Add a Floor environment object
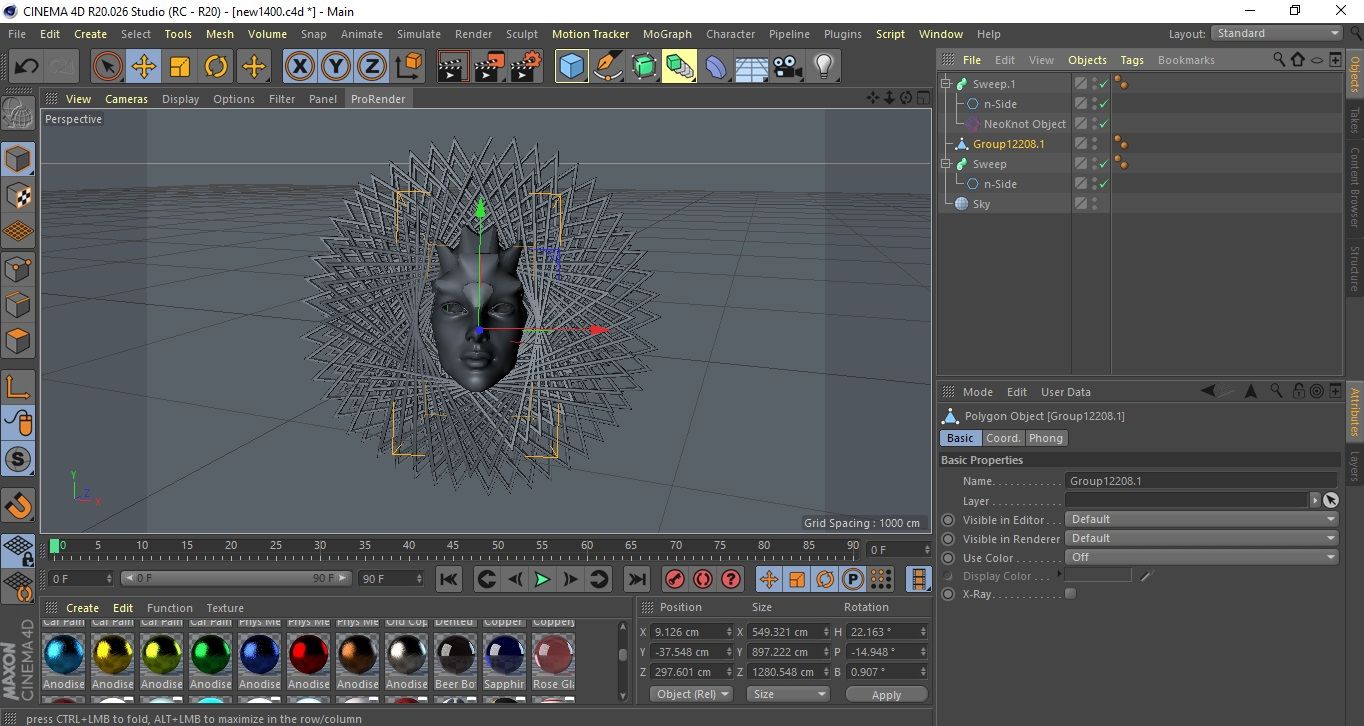 point(752,67)
